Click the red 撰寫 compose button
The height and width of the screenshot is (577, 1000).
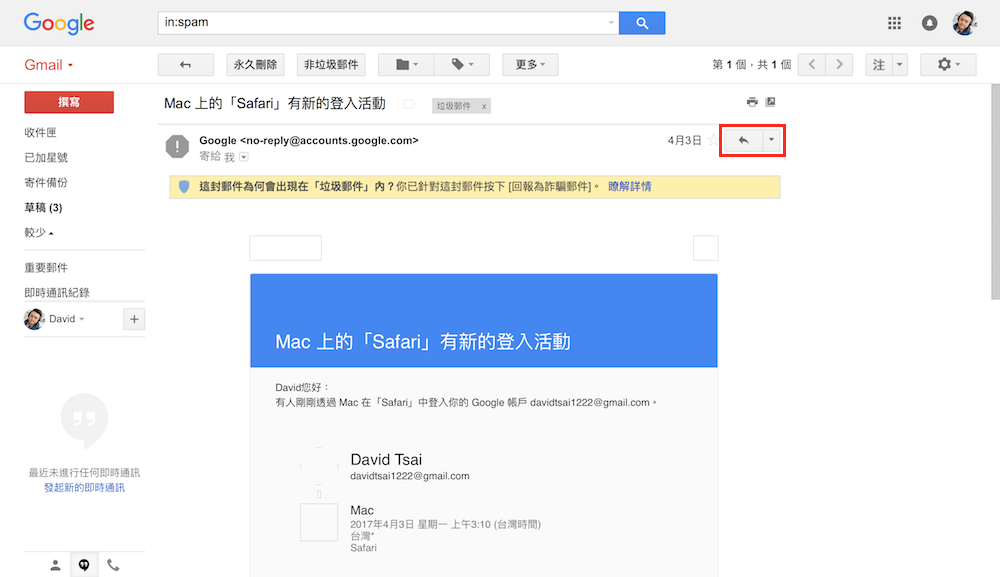[69, 102]
